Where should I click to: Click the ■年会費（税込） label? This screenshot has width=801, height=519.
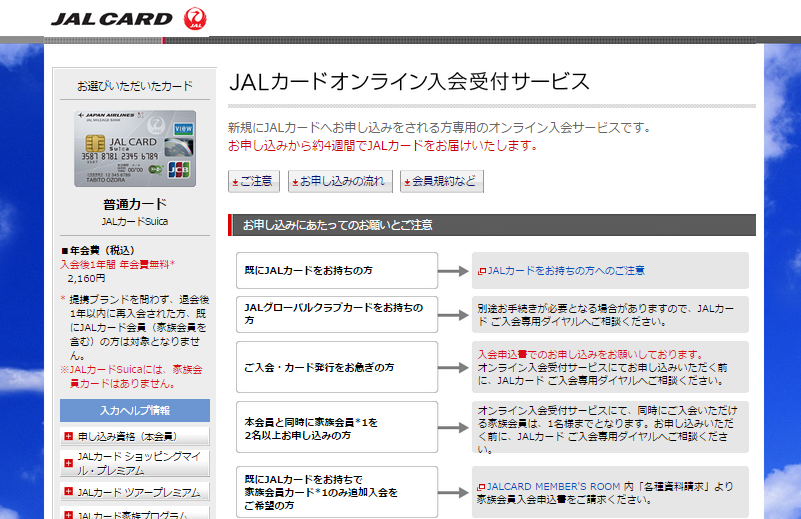click(x=98, y=250)
